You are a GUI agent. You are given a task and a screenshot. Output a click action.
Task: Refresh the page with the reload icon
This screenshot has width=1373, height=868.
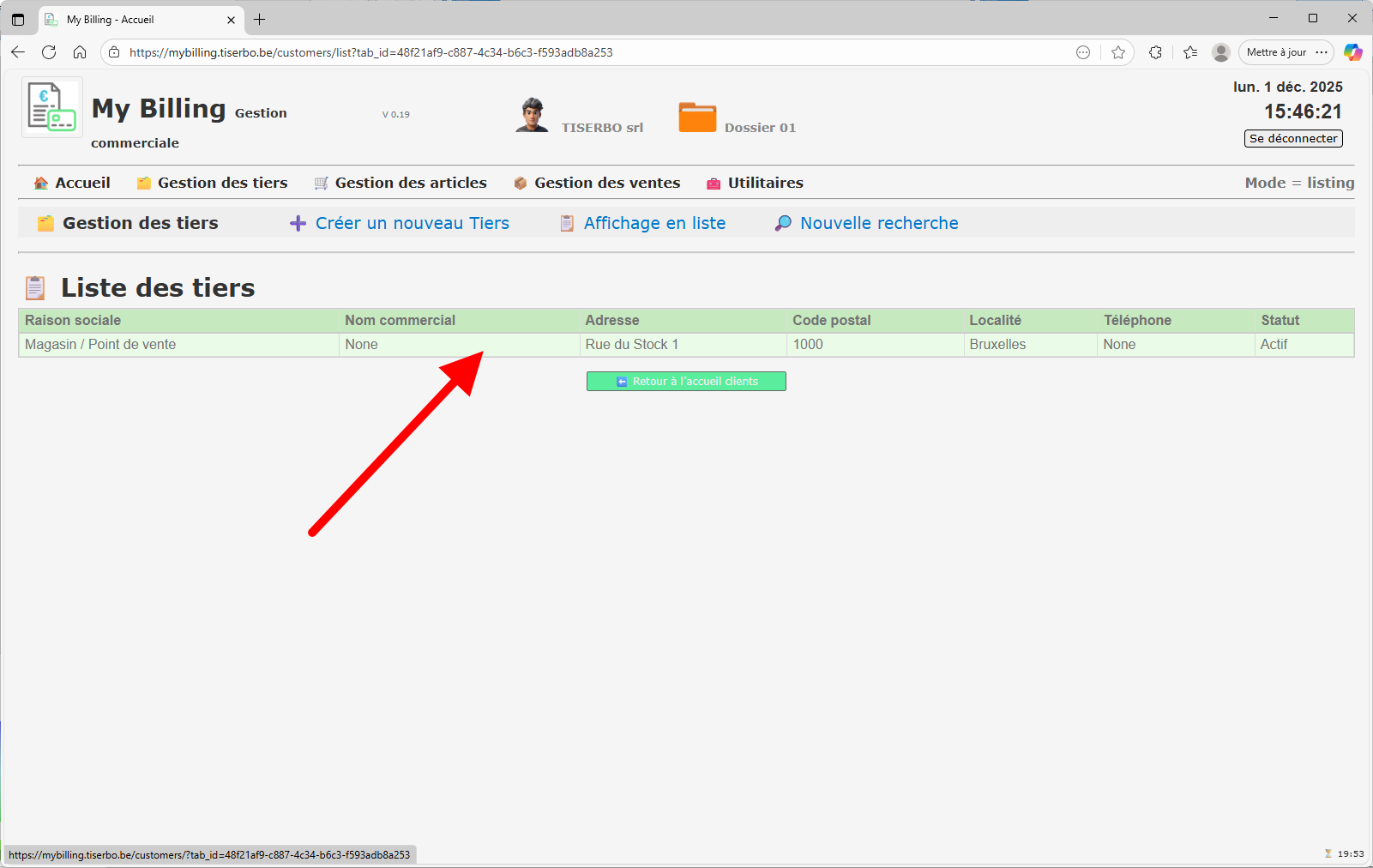tap(49, 52)
